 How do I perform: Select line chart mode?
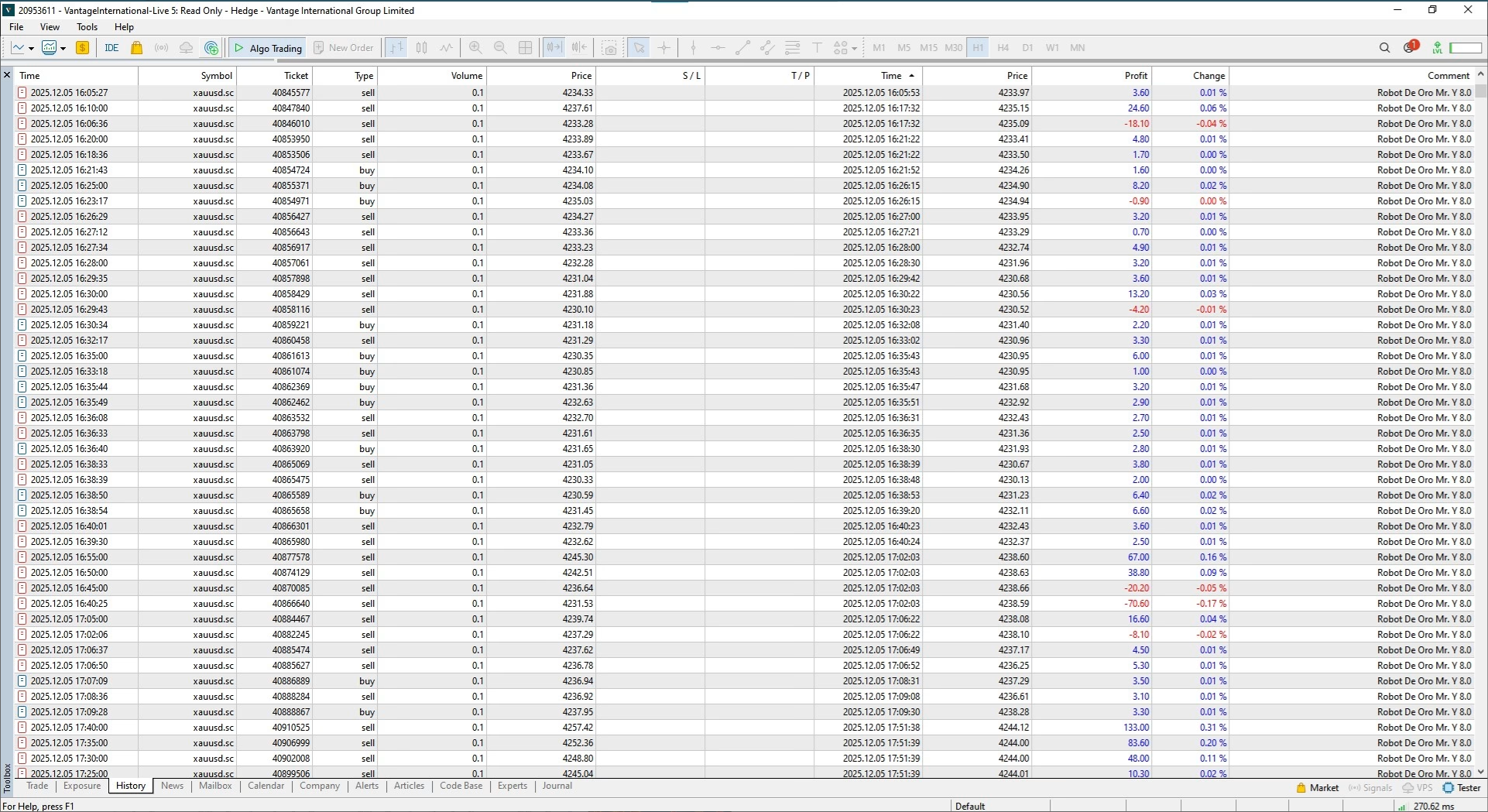[446, 48]
